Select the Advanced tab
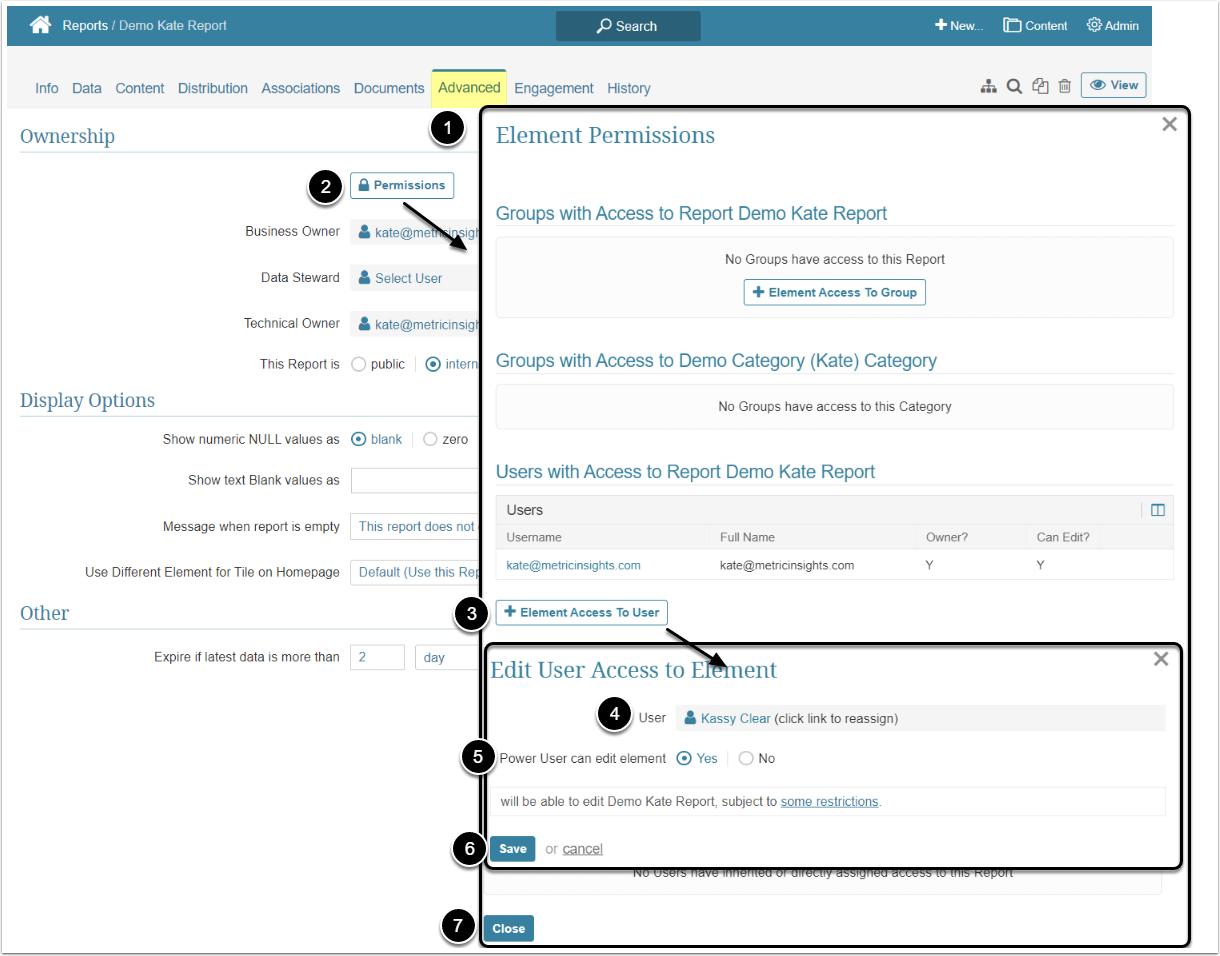1220x956 pixels. [x=469, y=88]
